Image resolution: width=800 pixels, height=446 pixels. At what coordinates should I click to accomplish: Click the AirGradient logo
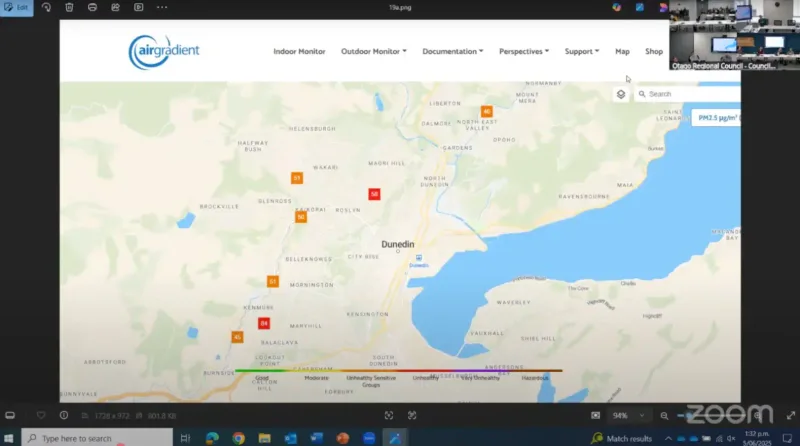pyautogui.click(x=164, y=51)
